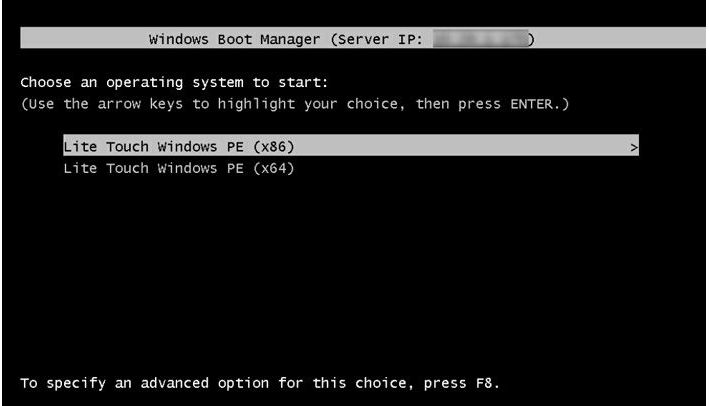Click 'Windows PE' text in the unhighlighted row
Viewport: 709px width, 406px height.
[x=201, y=168]
